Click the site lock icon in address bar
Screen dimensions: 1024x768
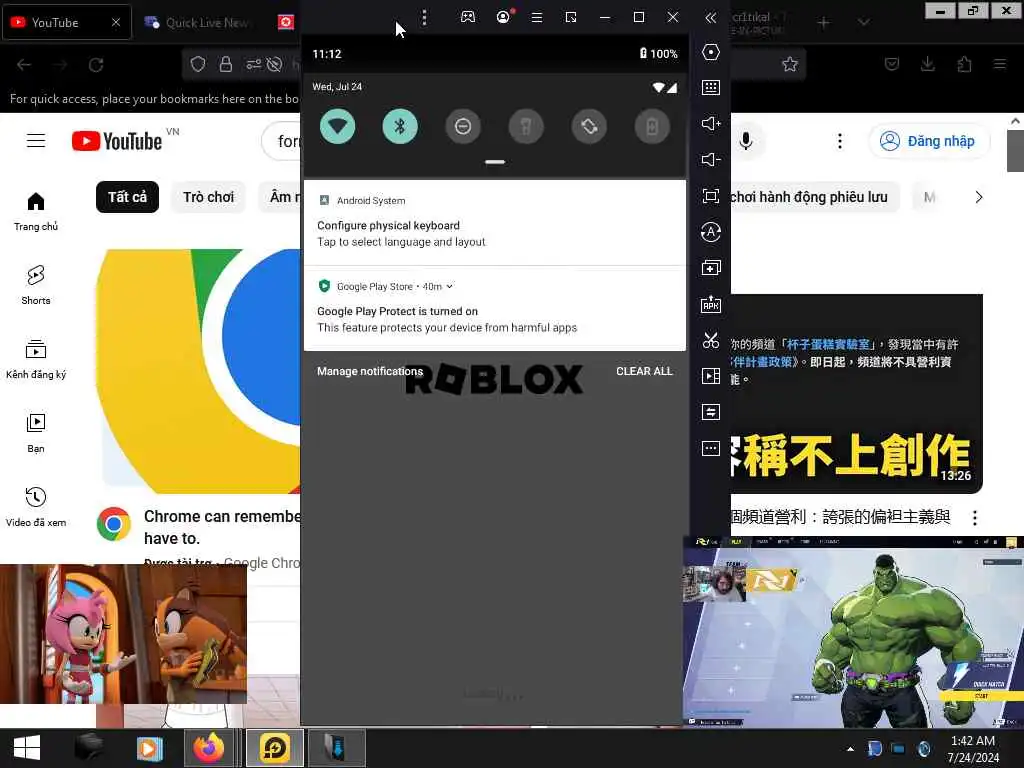[226, 64]
